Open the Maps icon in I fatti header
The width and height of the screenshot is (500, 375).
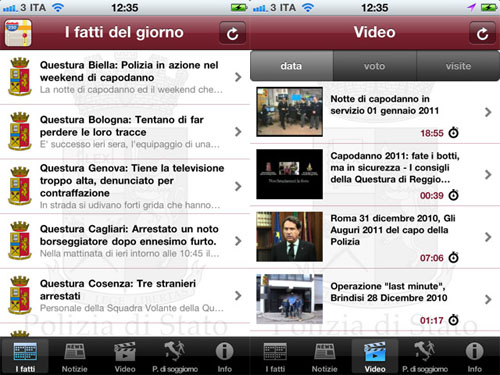point(18,33)
